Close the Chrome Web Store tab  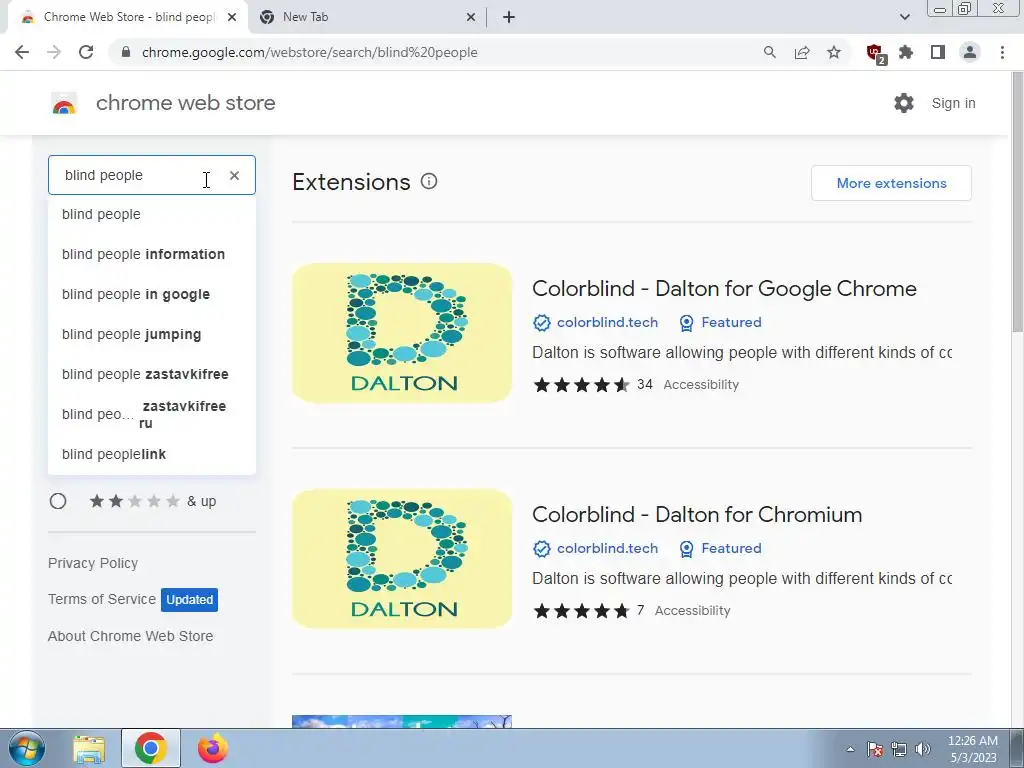[x=232, y=17]
